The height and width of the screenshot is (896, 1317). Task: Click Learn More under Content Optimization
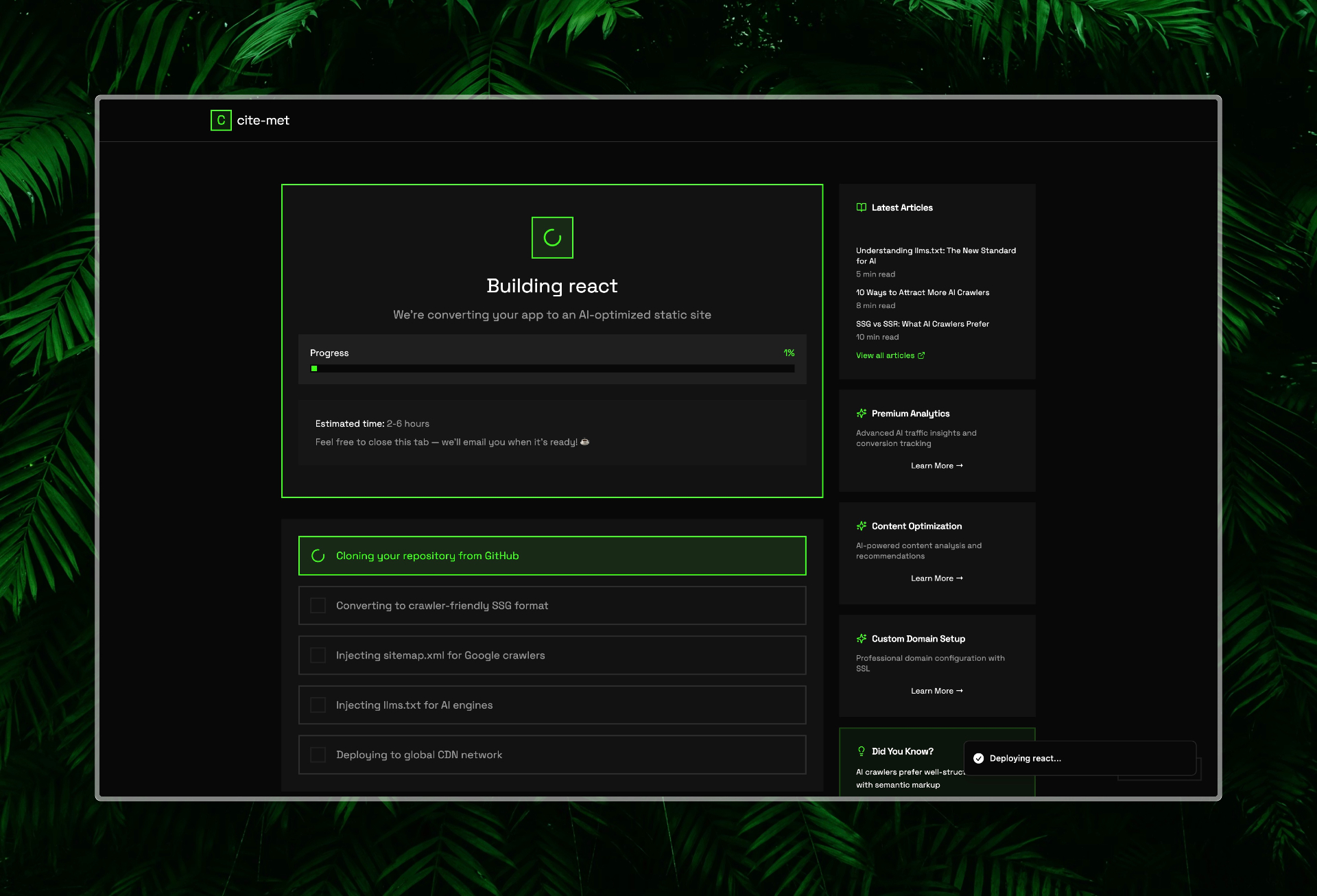937,578
